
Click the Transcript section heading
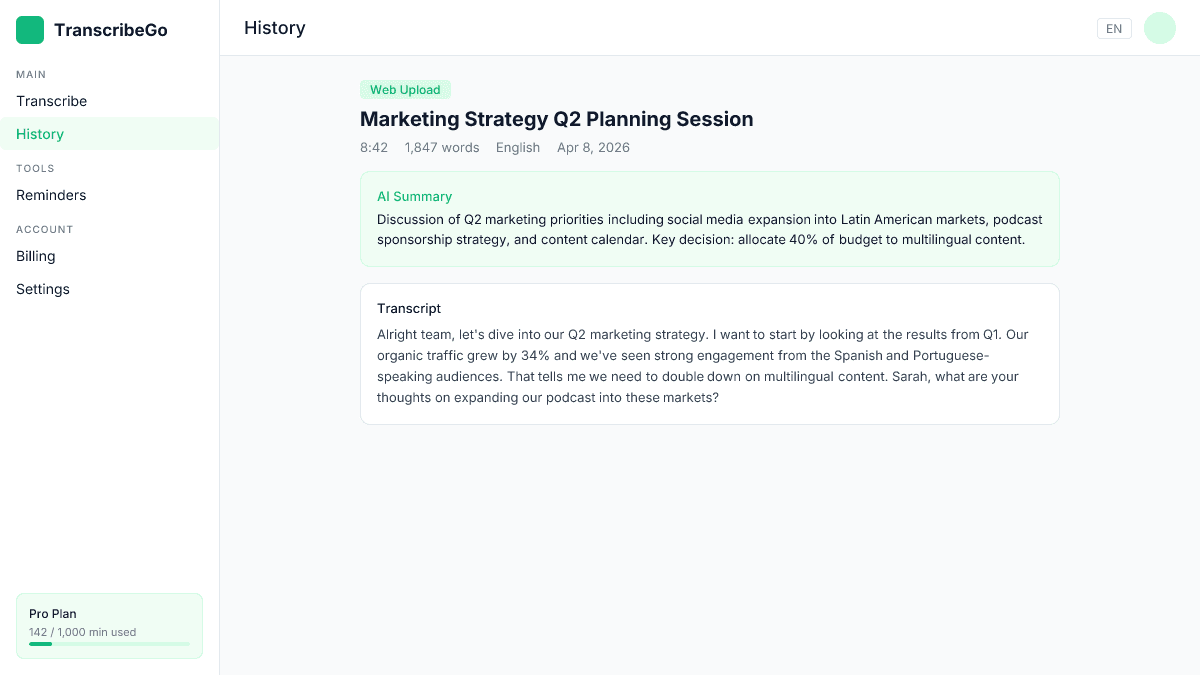point(409,309)
